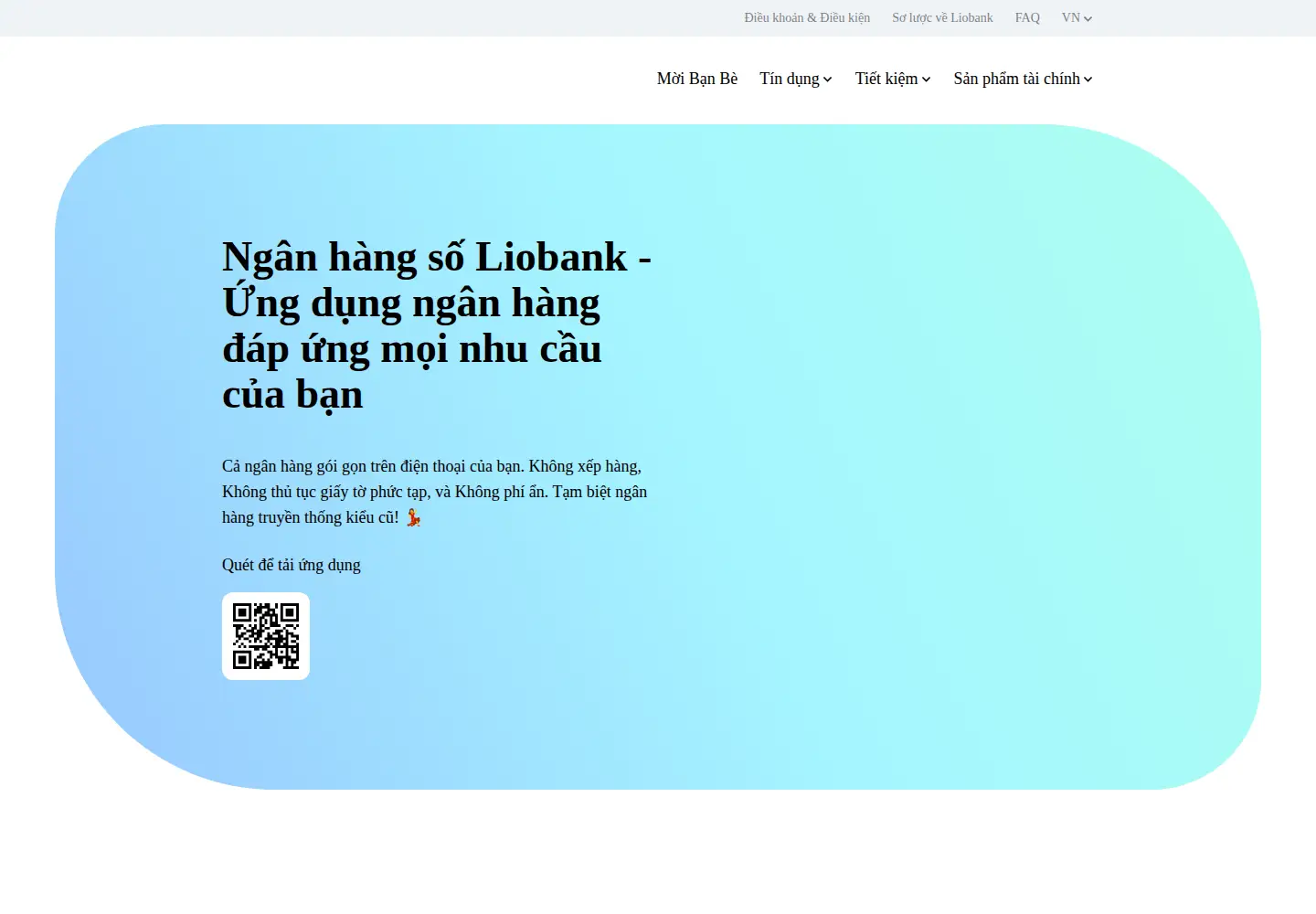Viewport: 1316px width, 914px height.
Task: Expand the Sản phẩm tài chính menu
Action: click(x=1023, y=79)
